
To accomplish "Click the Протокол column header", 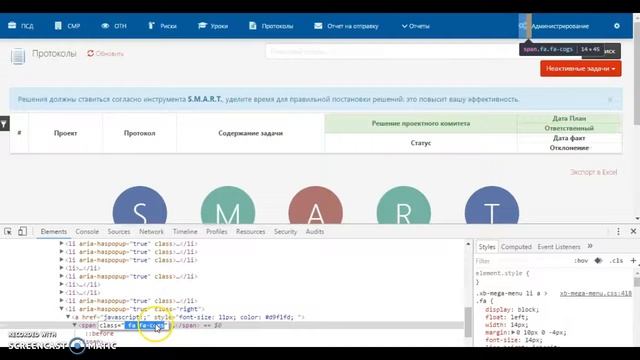I will [139, 133].
